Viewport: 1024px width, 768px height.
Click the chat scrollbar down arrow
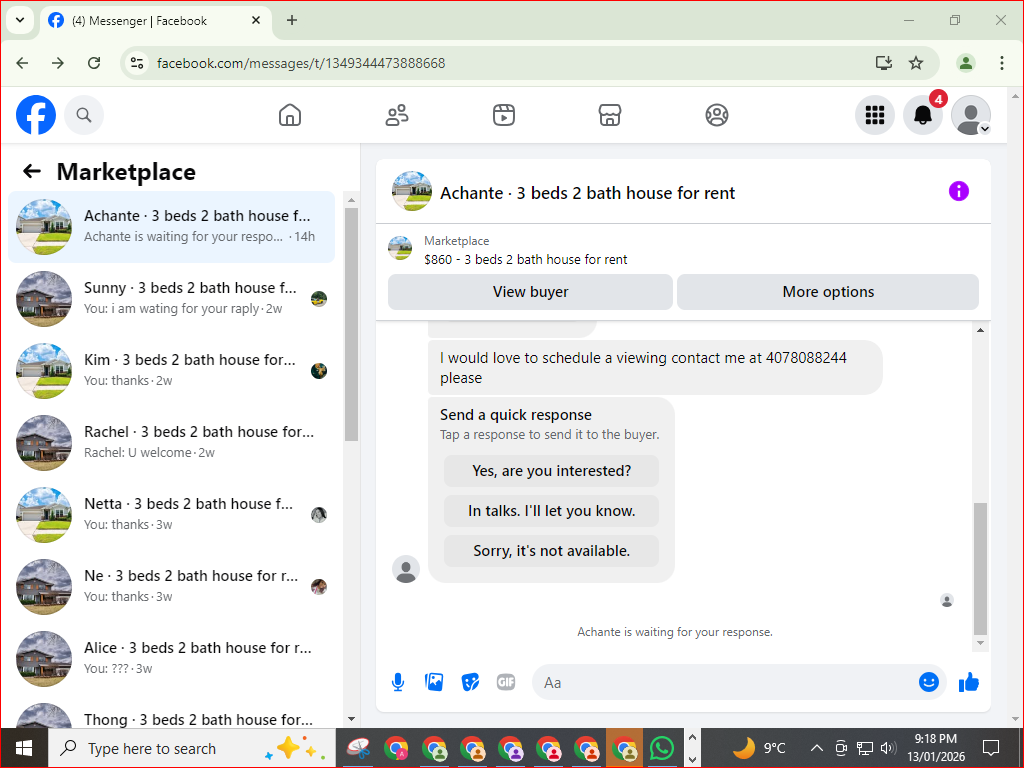pos(980,643)
